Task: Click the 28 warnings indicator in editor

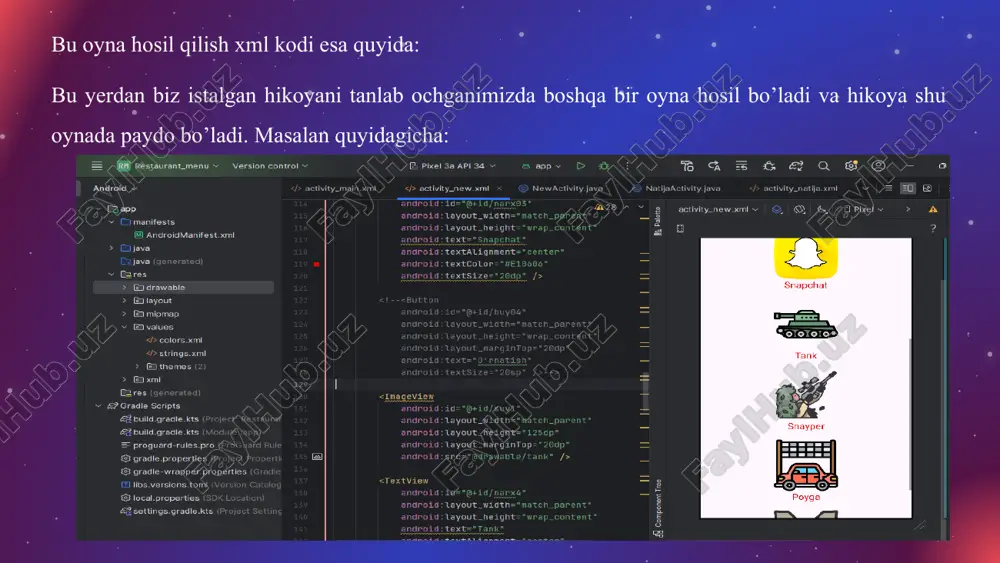Action: [x=607, y=207]
